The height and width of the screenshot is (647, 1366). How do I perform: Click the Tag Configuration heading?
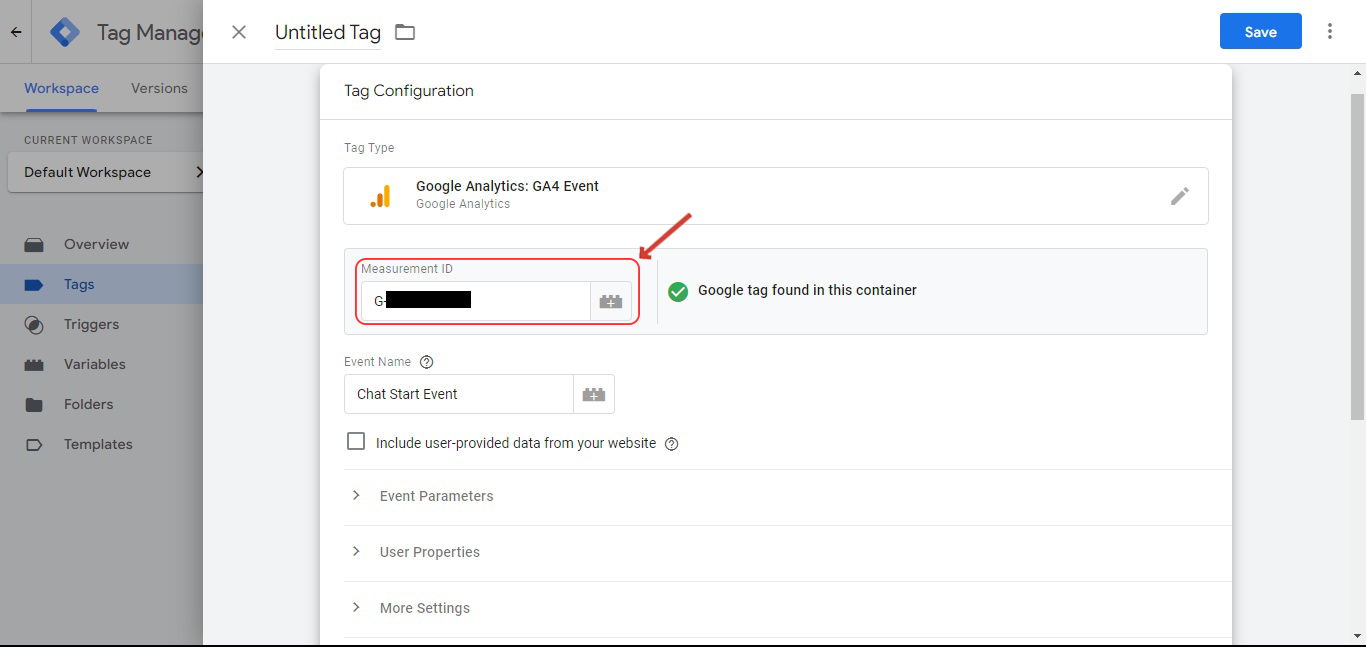coord(409,90)
